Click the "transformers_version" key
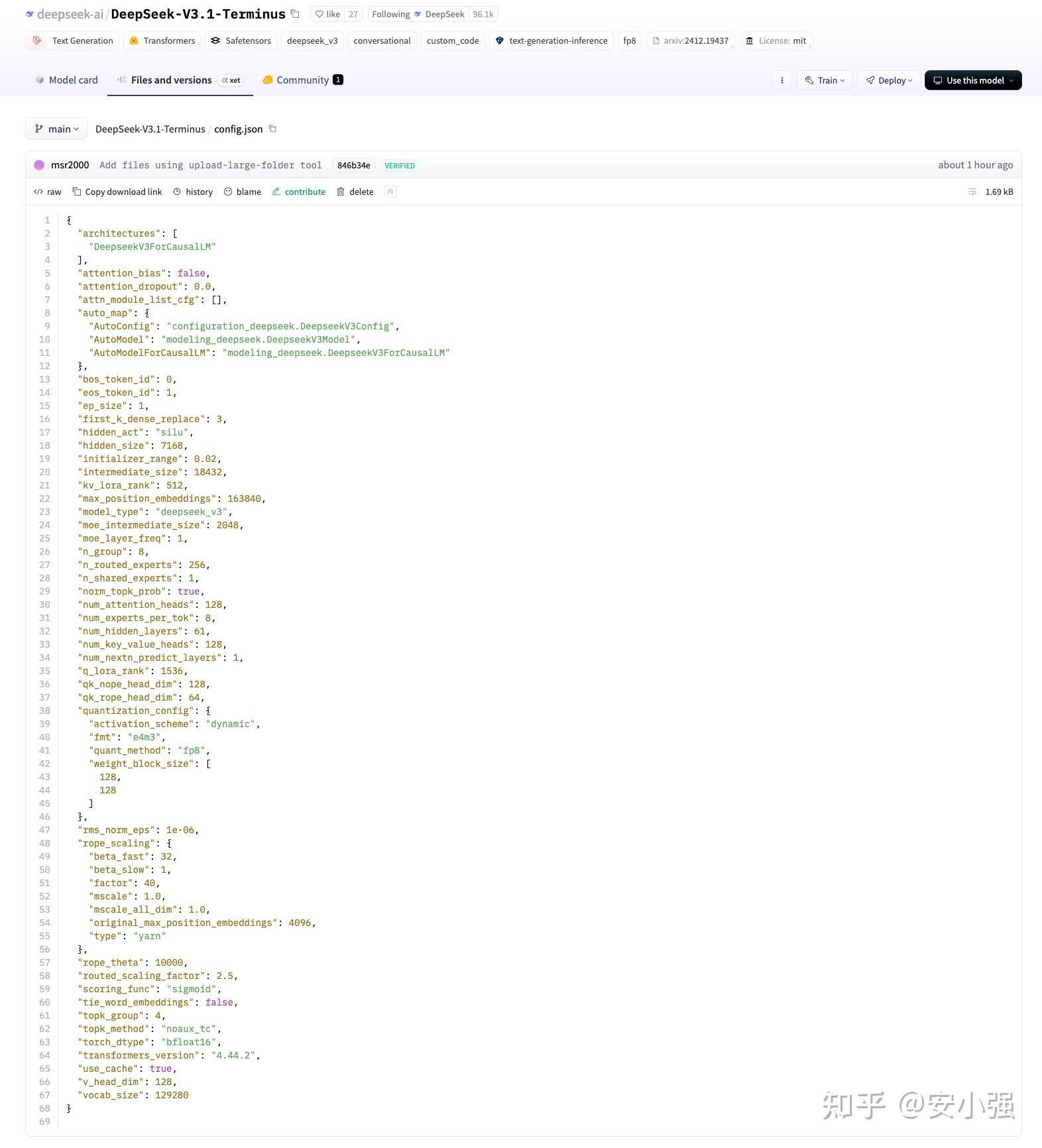 pos(139,1055)
